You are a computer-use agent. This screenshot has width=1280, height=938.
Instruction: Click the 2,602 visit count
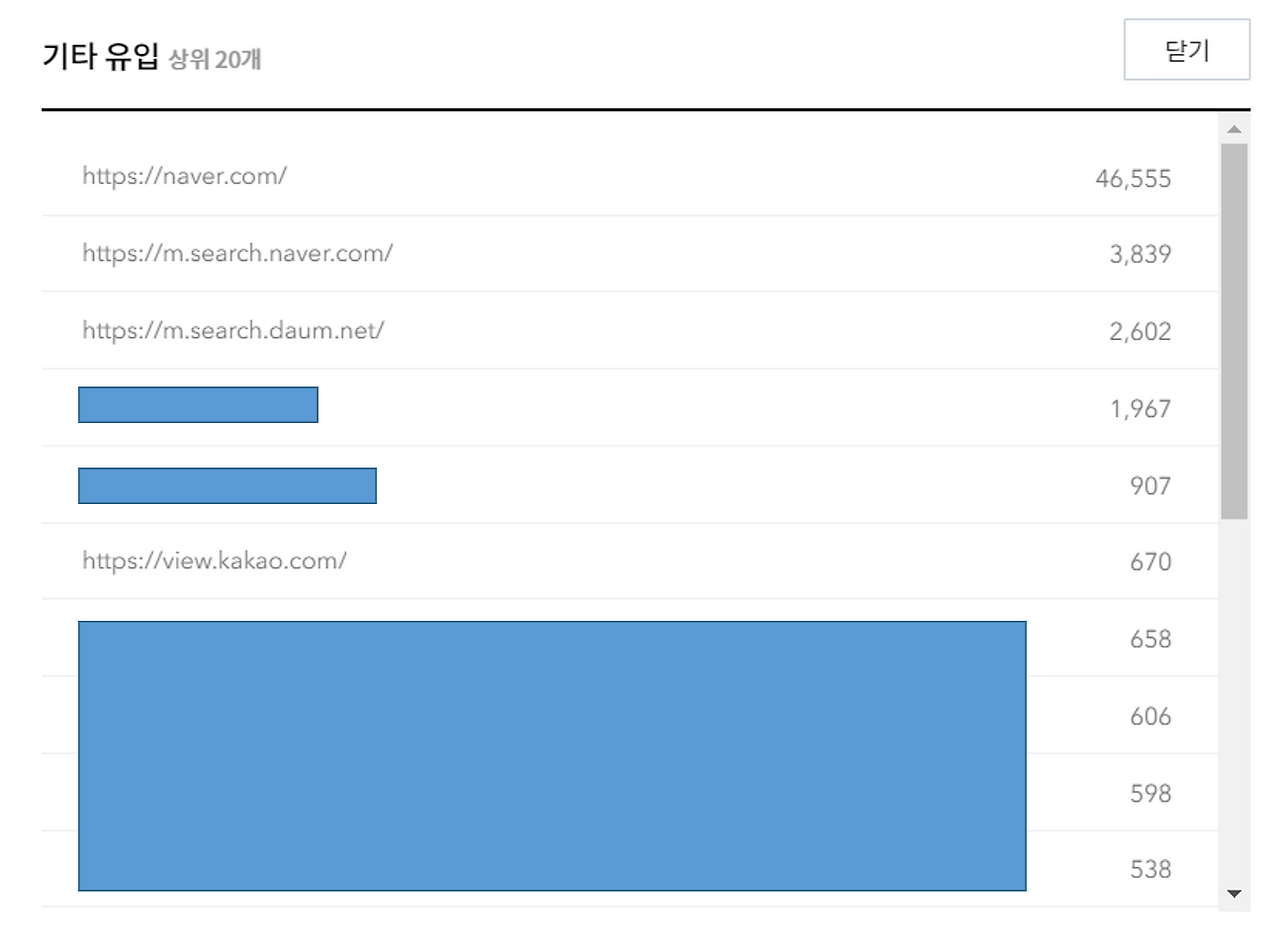[x=1140, y=332]
